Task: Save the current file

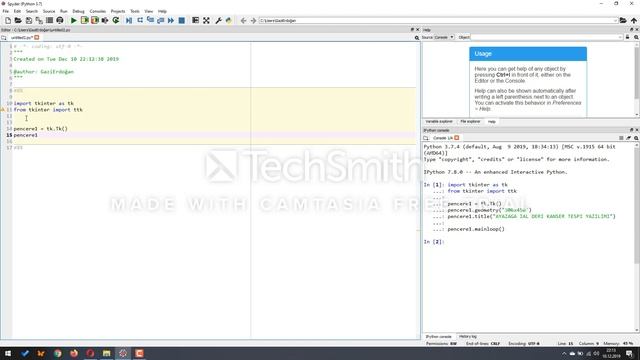Action: pyautogui.click(x=29, y=20)
